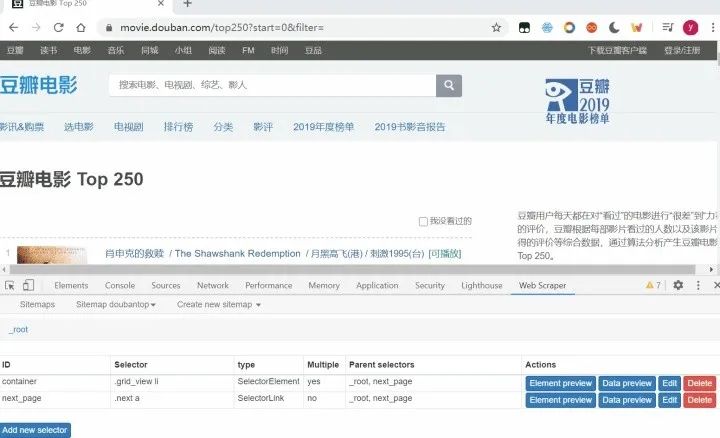Select the Web Scraper tab
This screenshot has width=720, height=438.
tap(542, 285)
